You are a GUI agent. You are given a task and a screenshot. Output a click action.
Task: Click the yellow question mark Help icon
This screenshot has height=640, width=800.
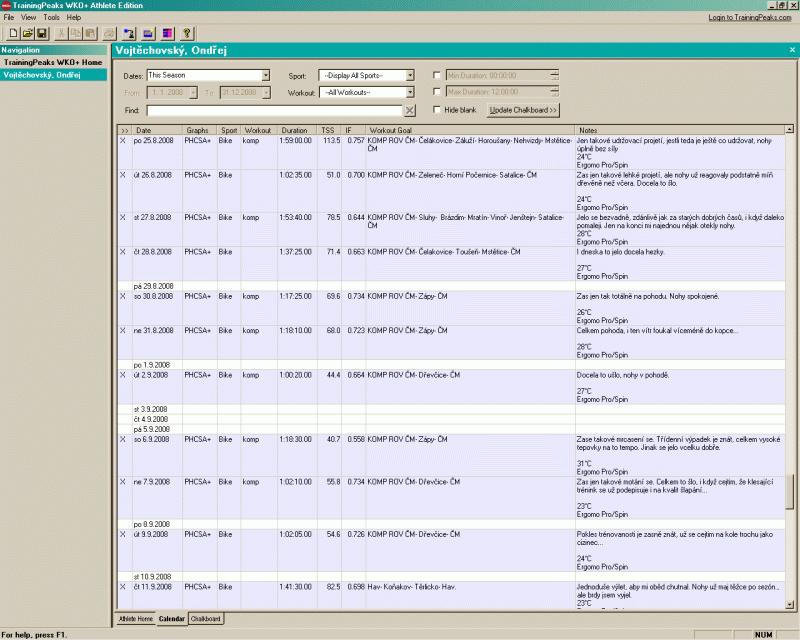(x=187, y=34)
